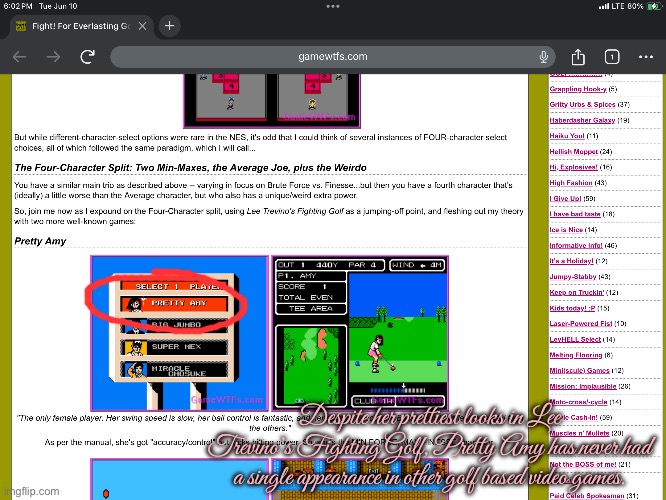This screenshot has height=500, width=666.
Task: Select the Fight! For Everlasting tab
Action: click(x=81, y=26)
